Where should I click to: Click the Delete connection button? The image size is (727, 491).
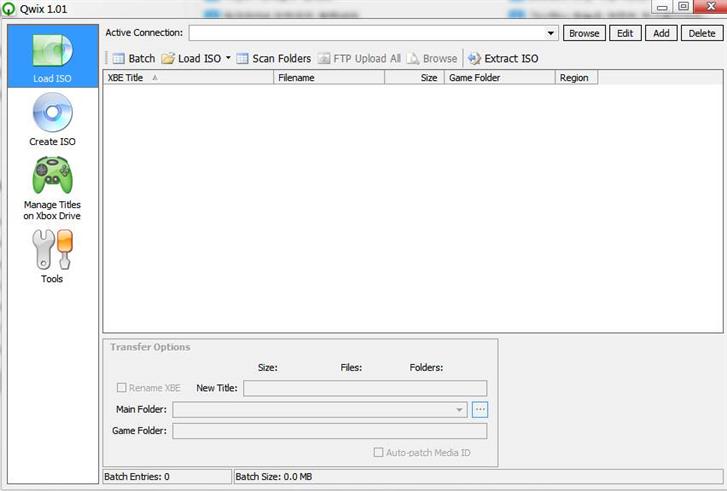701,33
